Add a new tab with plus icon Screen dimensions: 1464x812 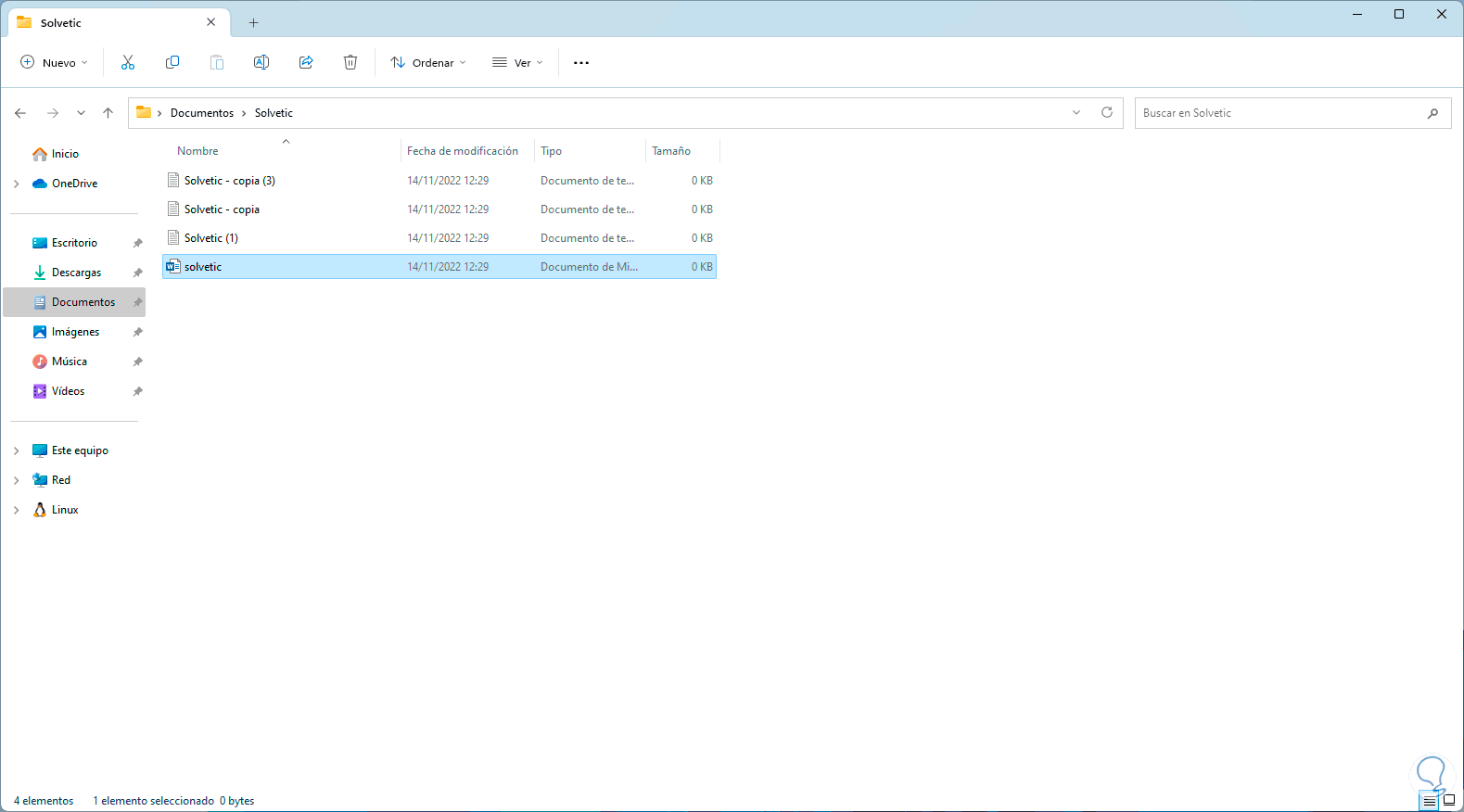[x=253, y=23]
